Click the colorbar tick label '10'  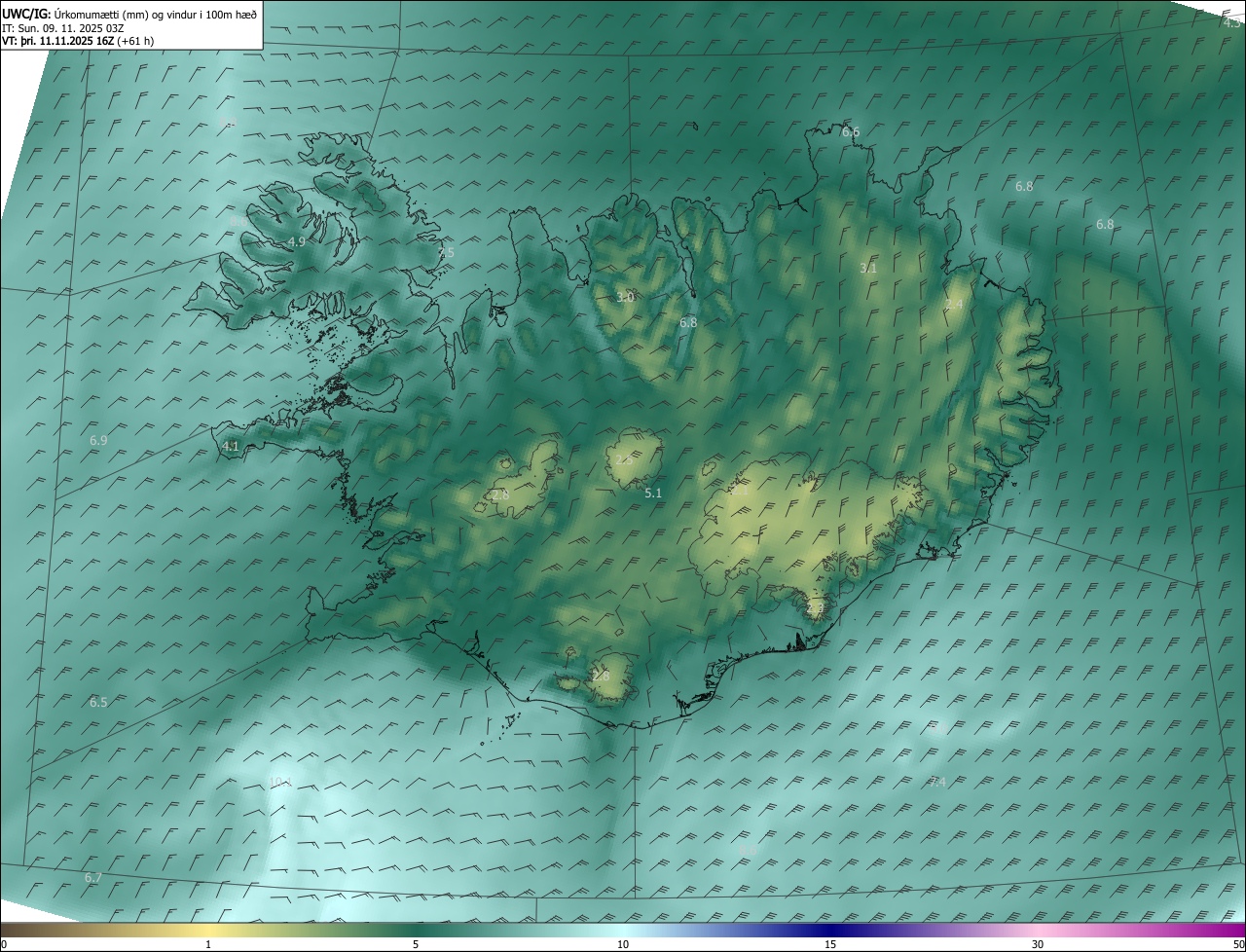[623, 944]
